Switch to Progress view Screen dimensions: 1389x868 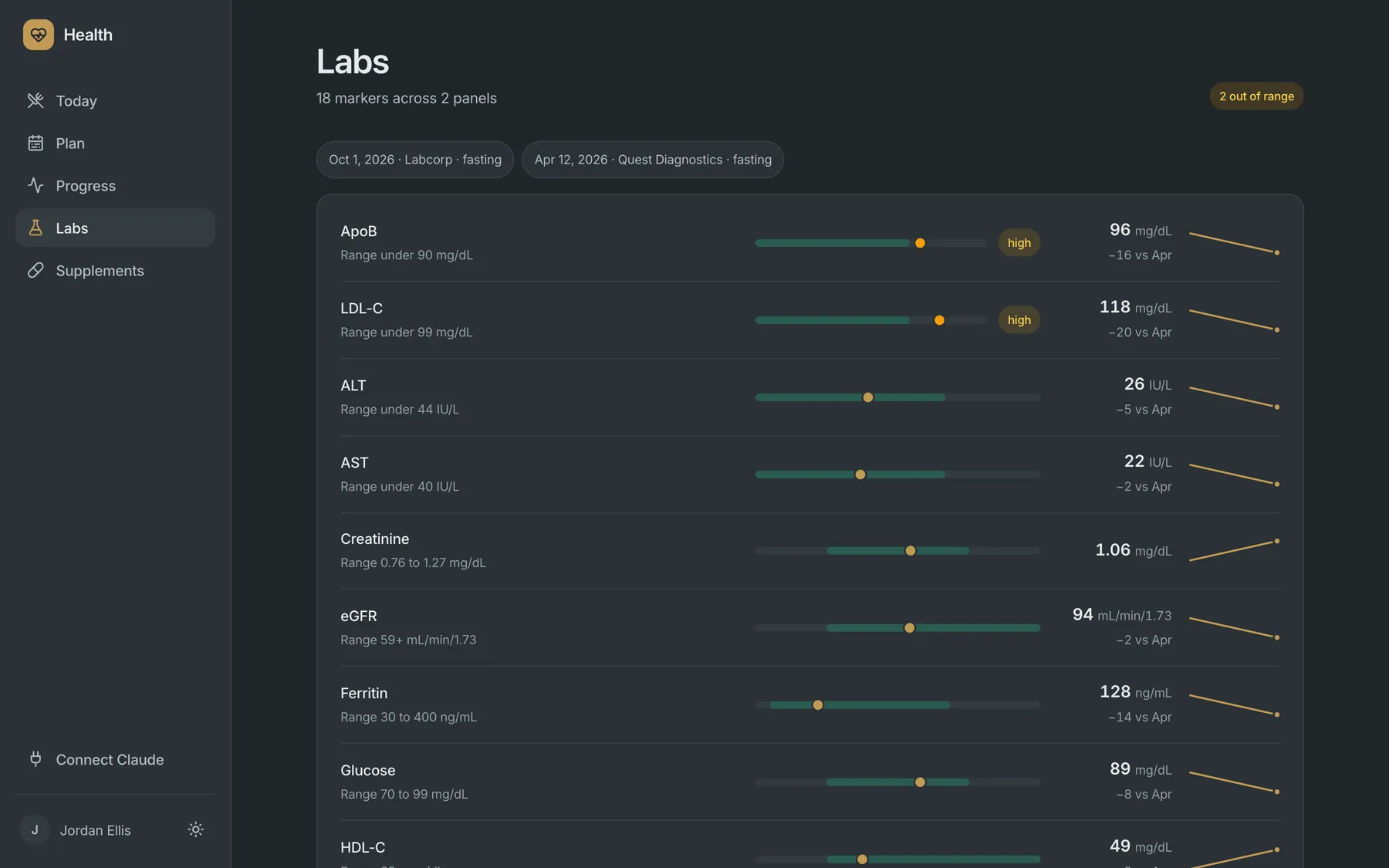(115, 185)
